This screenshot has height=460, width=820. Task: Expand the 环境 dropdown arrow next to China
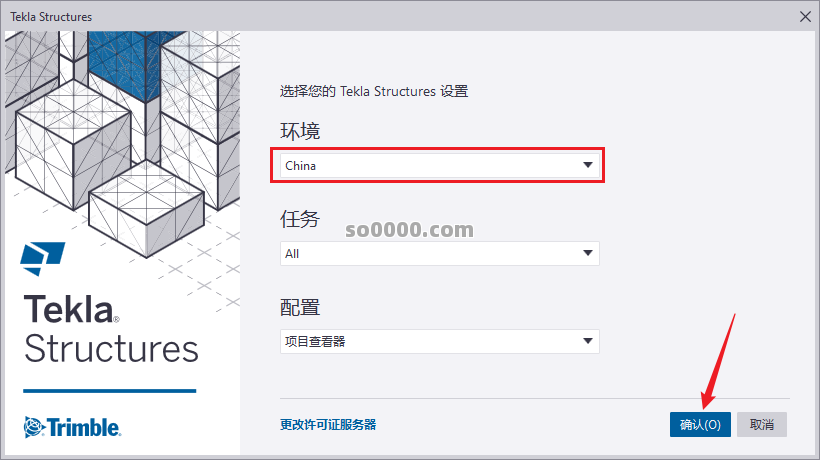[588, 165]
